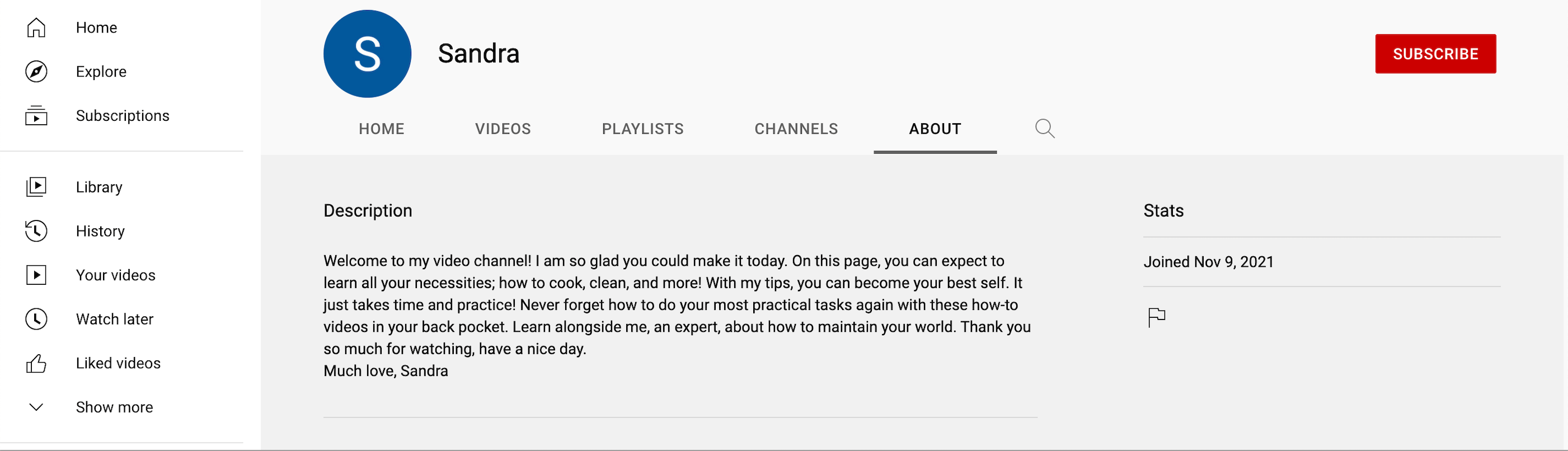Viewport: 1568px width, 451px height.
Task: Switch to the channel HOME tab
Action: [x=382, y=129]
